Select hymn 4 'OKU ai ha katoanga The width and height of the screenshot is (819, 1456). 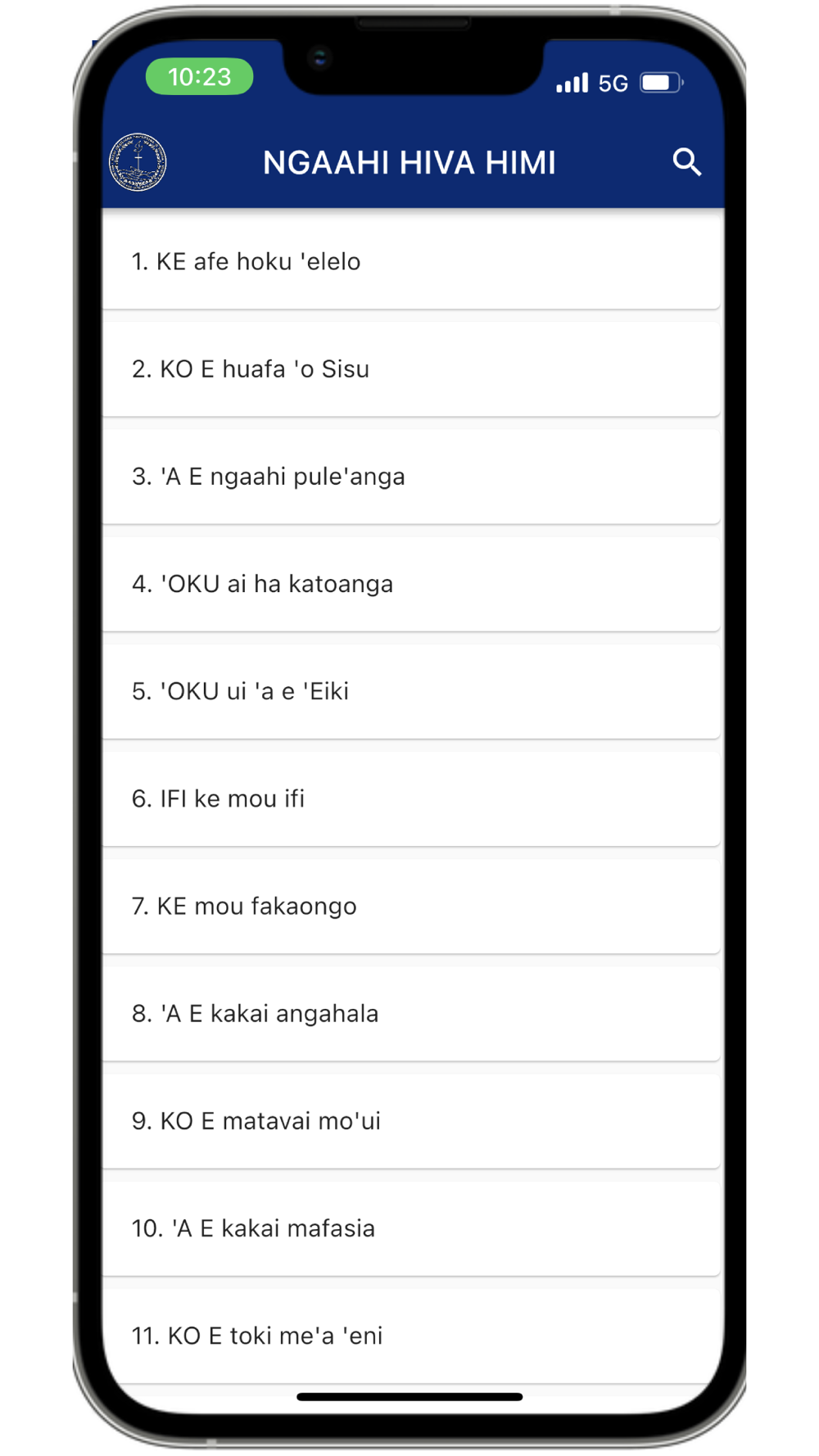point(411,583)
